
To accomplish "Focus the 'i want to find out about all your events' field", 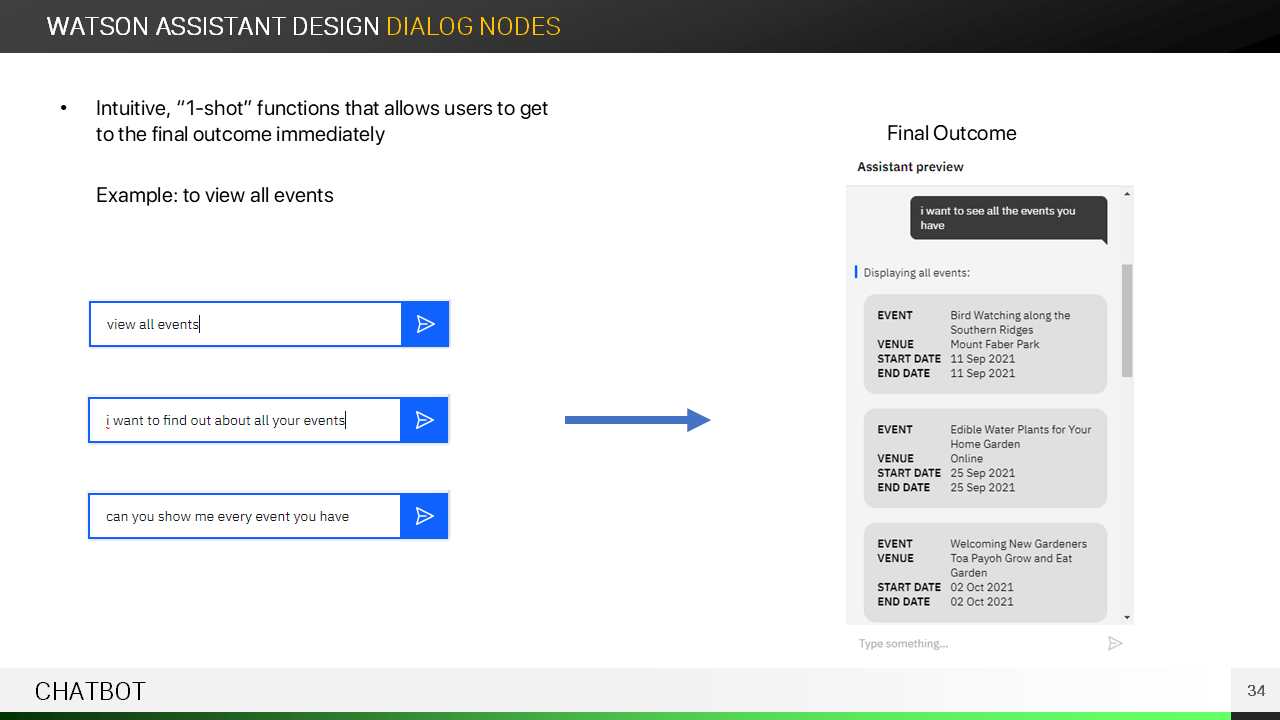I will pyautogui.click(x=244, y=420).
